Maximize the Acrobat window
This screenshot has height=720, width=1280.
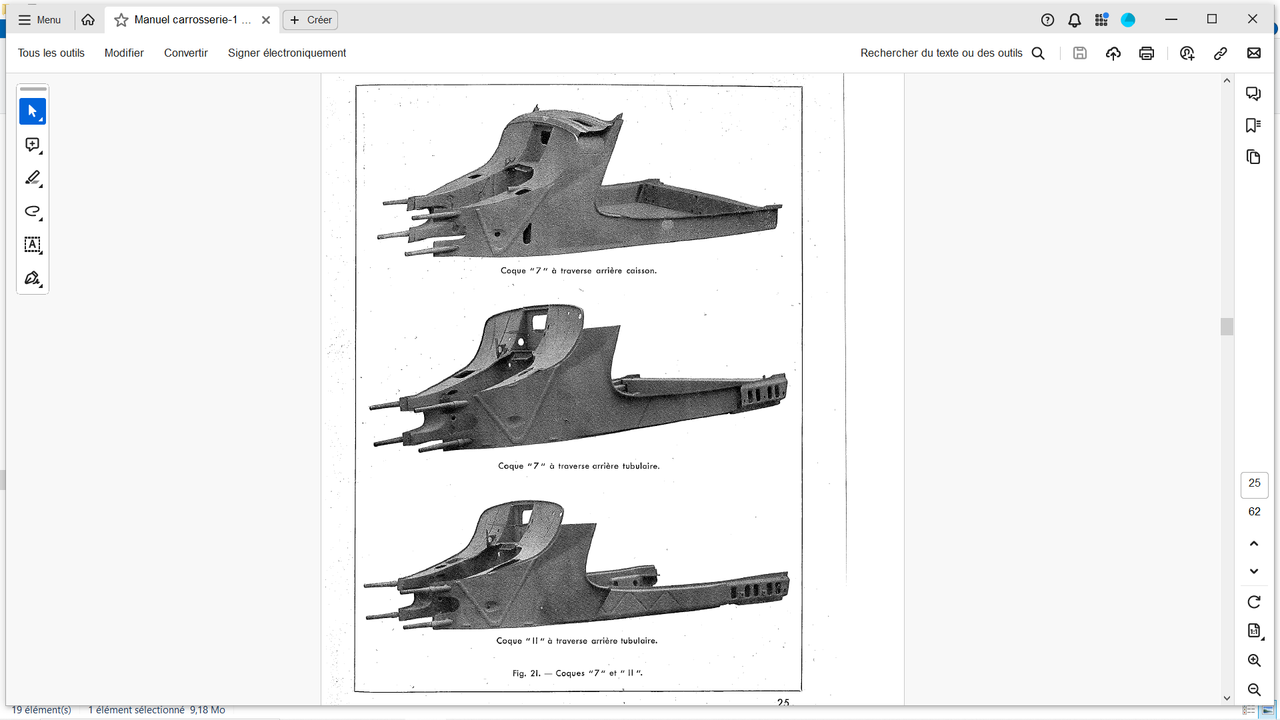1212,19
